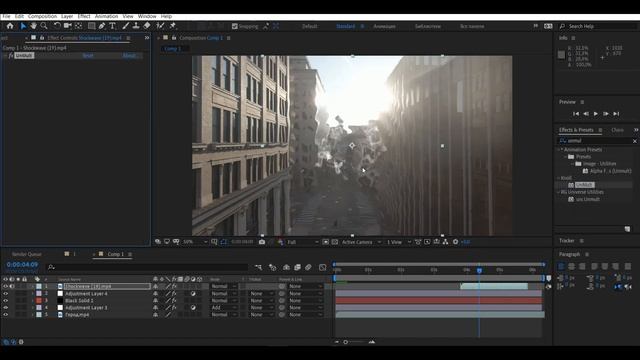The height and width of the screenshot is (360, 640).
Task: Select the Zoom magnifier tool
Action: coord(44,26)
